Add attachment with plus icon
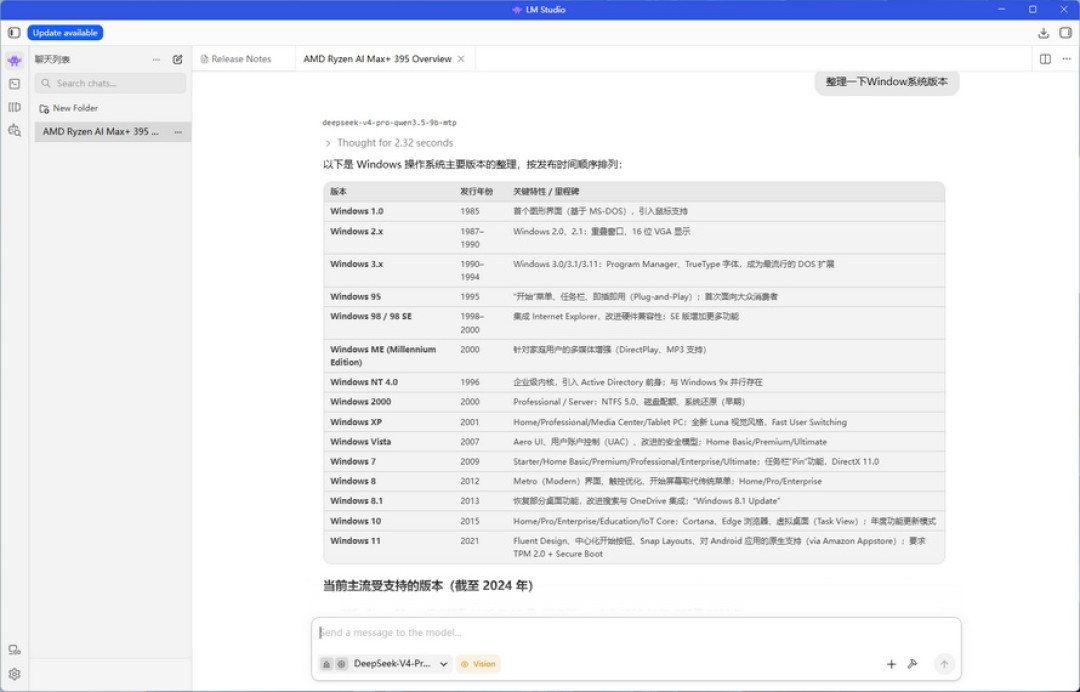 [x=891, y=664]
